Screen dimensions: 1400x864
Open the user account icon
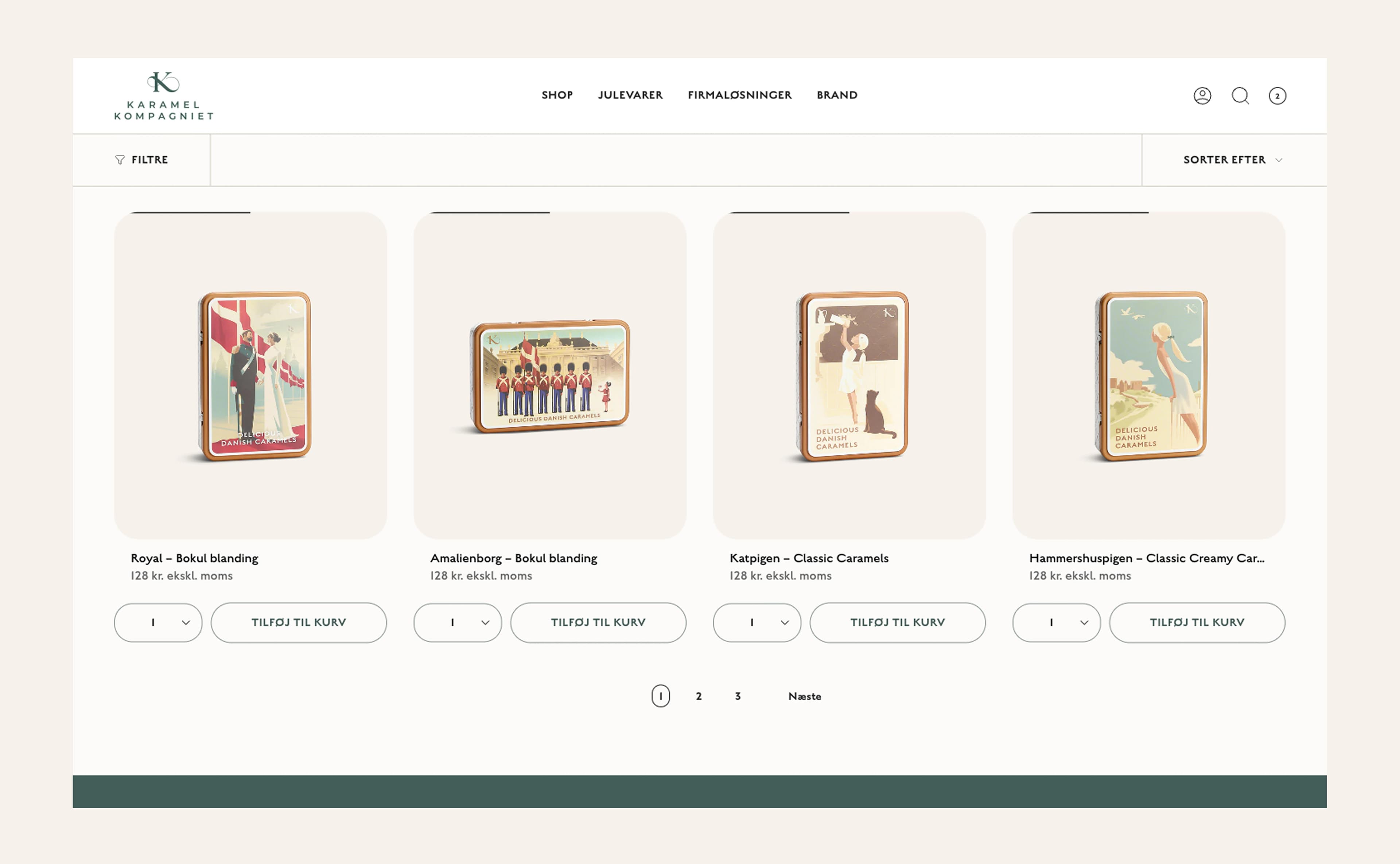[x=1202, y=95]
